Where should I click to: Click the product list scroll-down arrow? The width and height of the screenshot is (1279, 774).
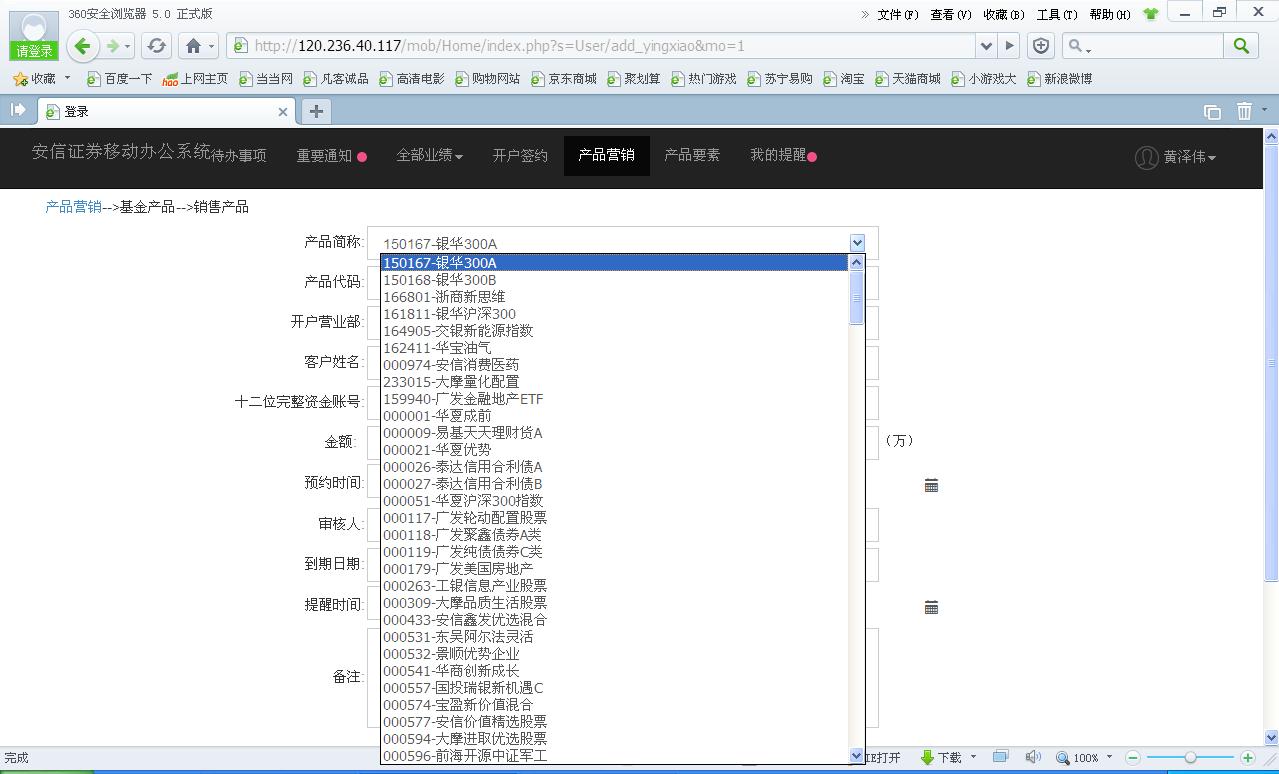[x=856, y=756]
